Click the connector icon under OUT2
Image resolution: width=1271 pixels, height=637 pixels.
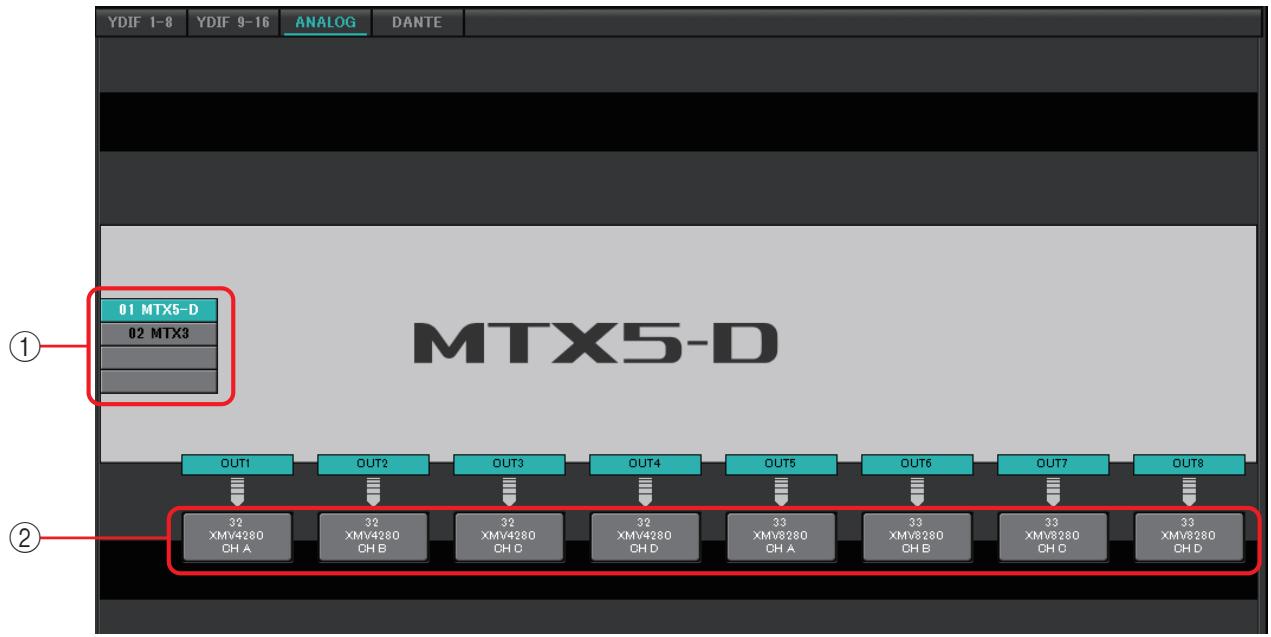coord(373,492)
